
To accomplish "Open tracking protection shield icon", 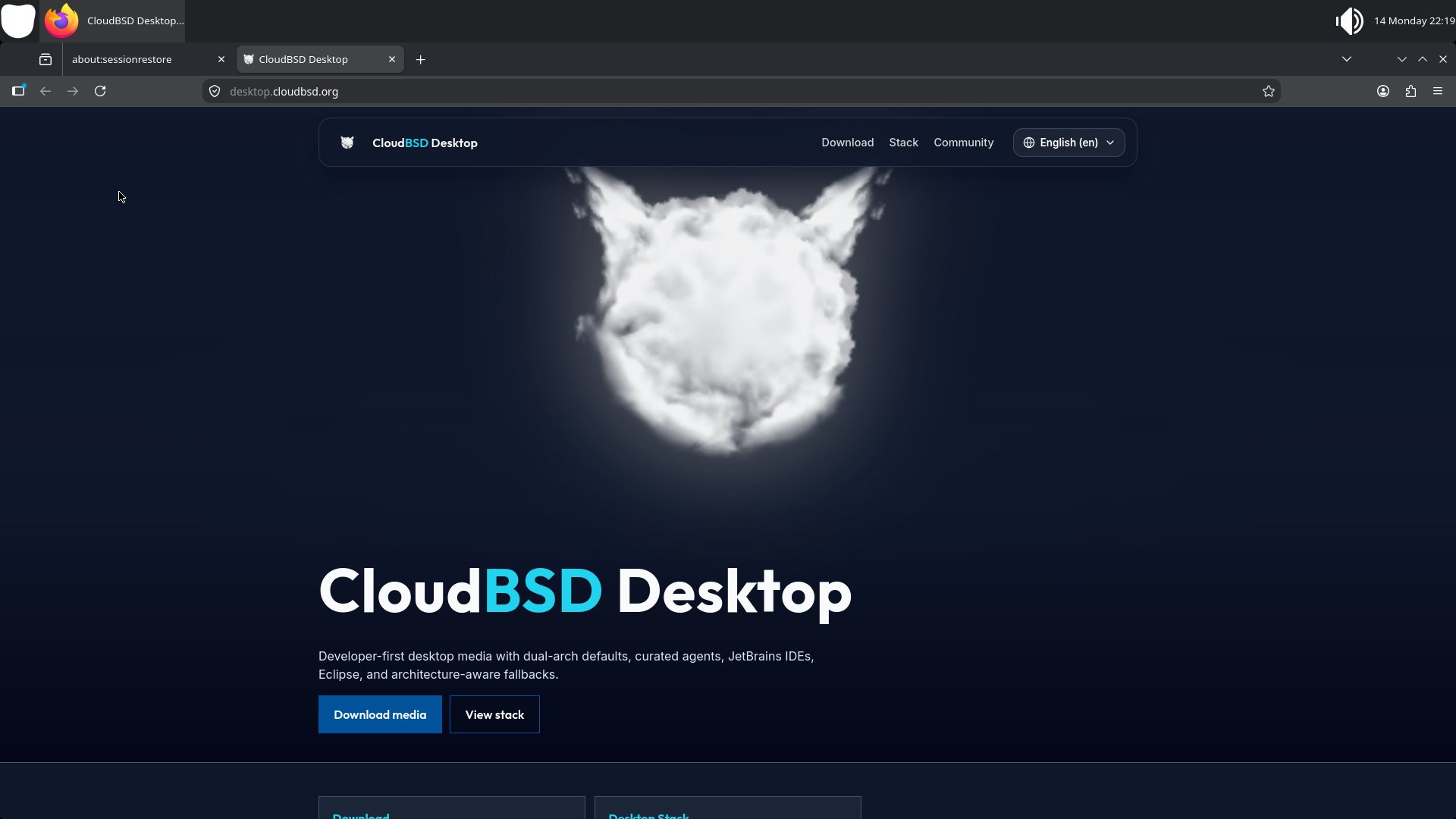I will tap(215, 91).
